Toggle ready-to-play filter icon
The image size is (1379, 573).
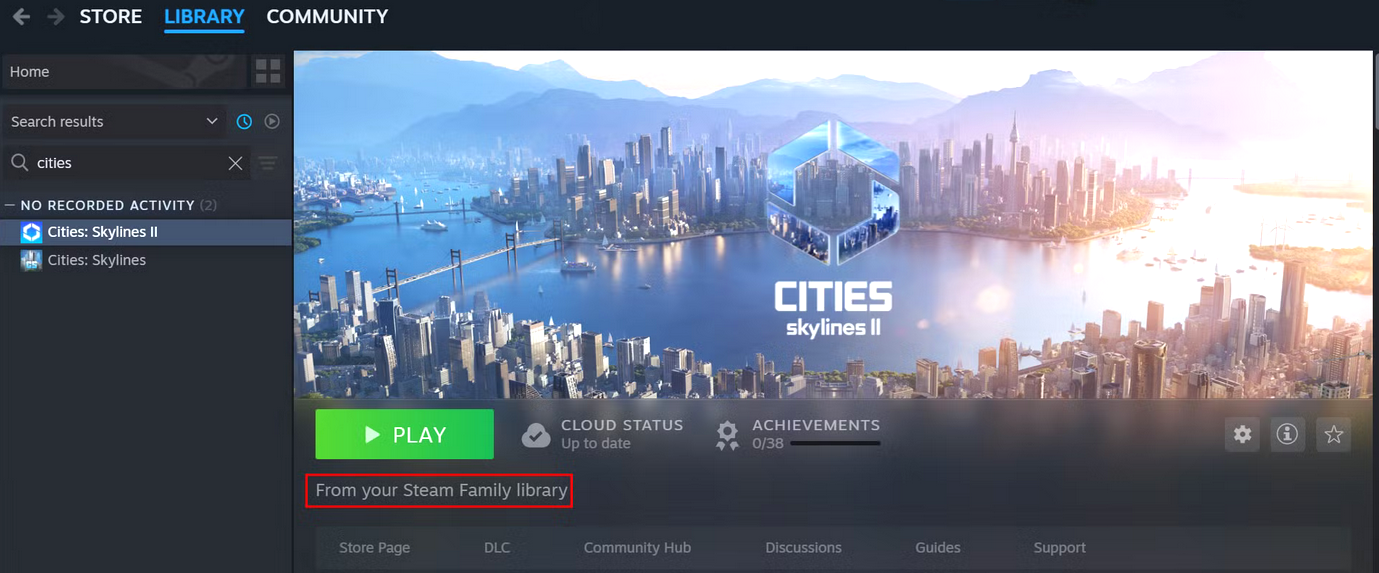pyautogui.click(x=272, y=121)
